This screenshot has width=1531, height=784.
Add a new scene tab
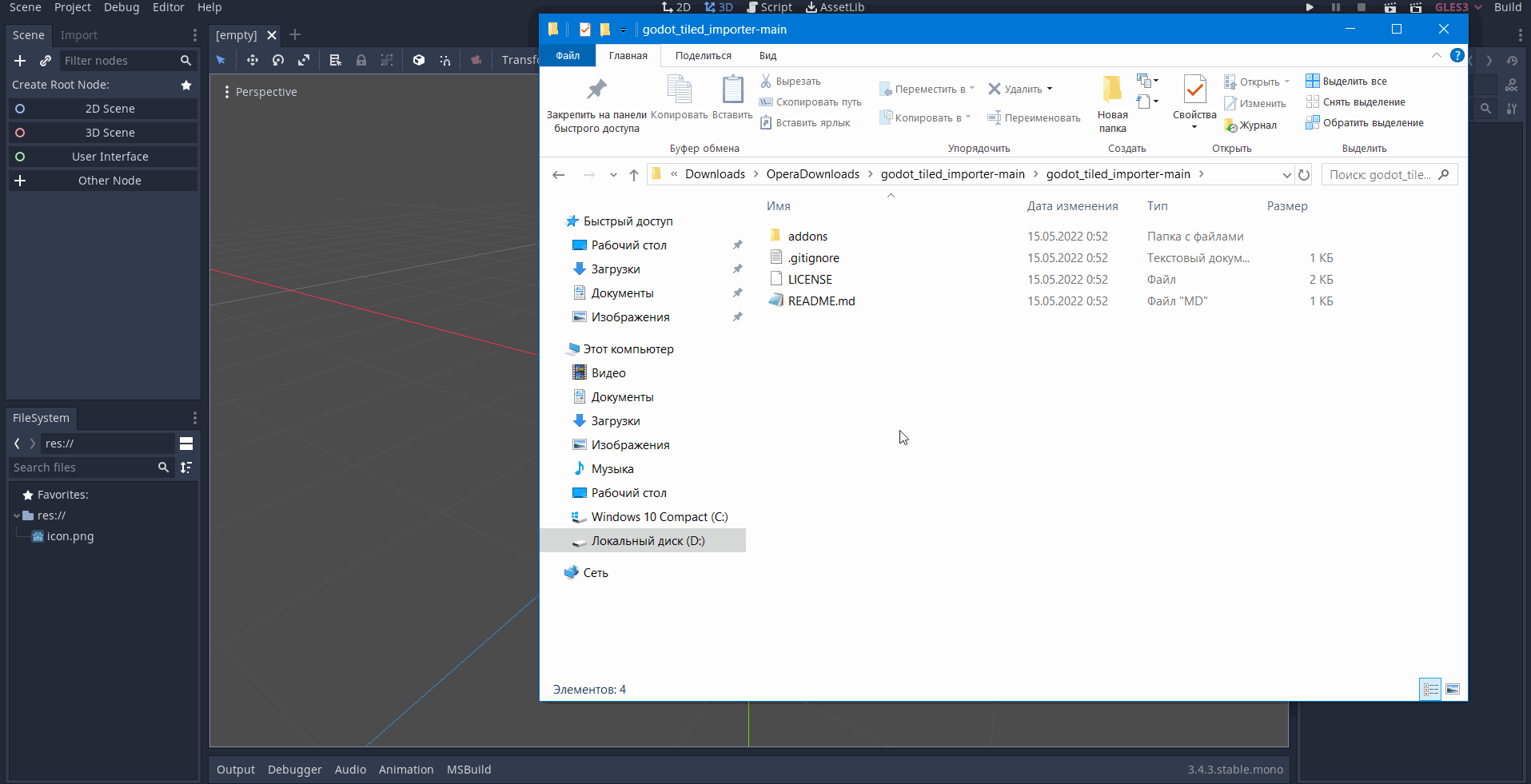(295, 34)
